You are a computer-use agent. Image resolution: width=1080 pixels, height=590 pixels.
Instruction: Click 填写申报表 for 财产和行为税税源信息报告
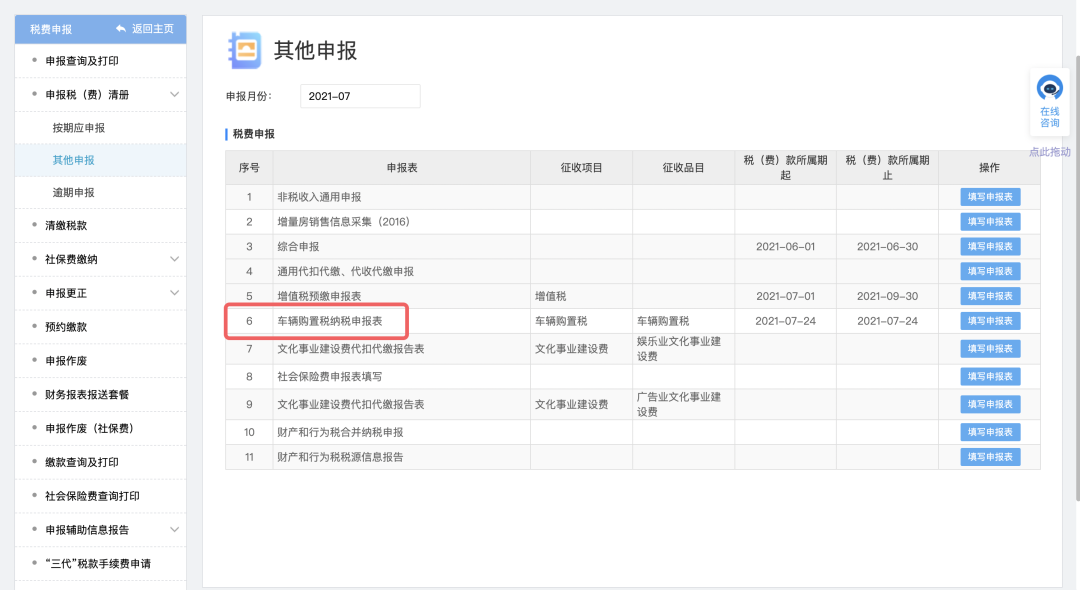coord(990,457)
